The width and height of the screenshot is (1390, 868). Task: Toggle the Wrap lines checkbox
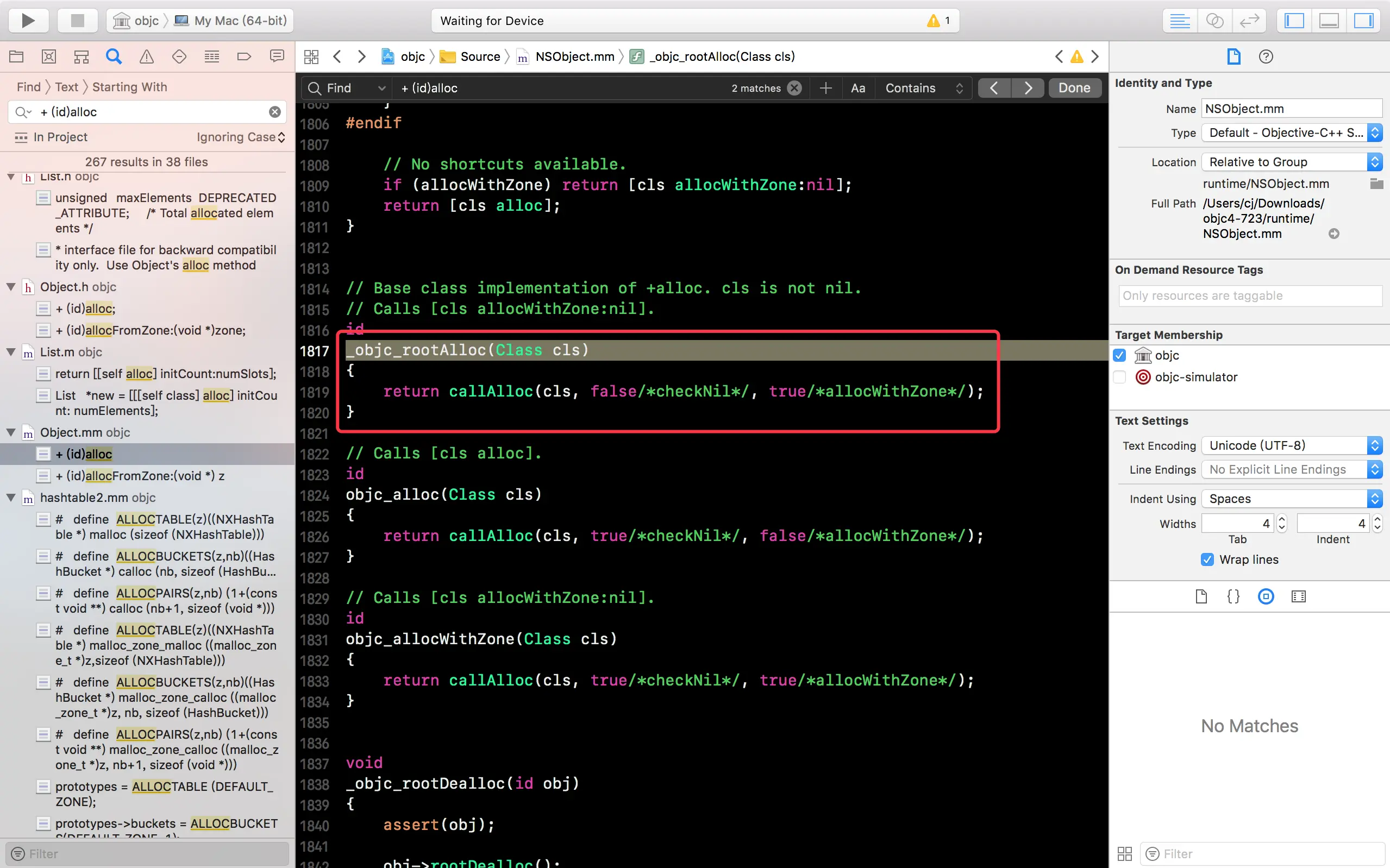click(x=1207, y=559)
